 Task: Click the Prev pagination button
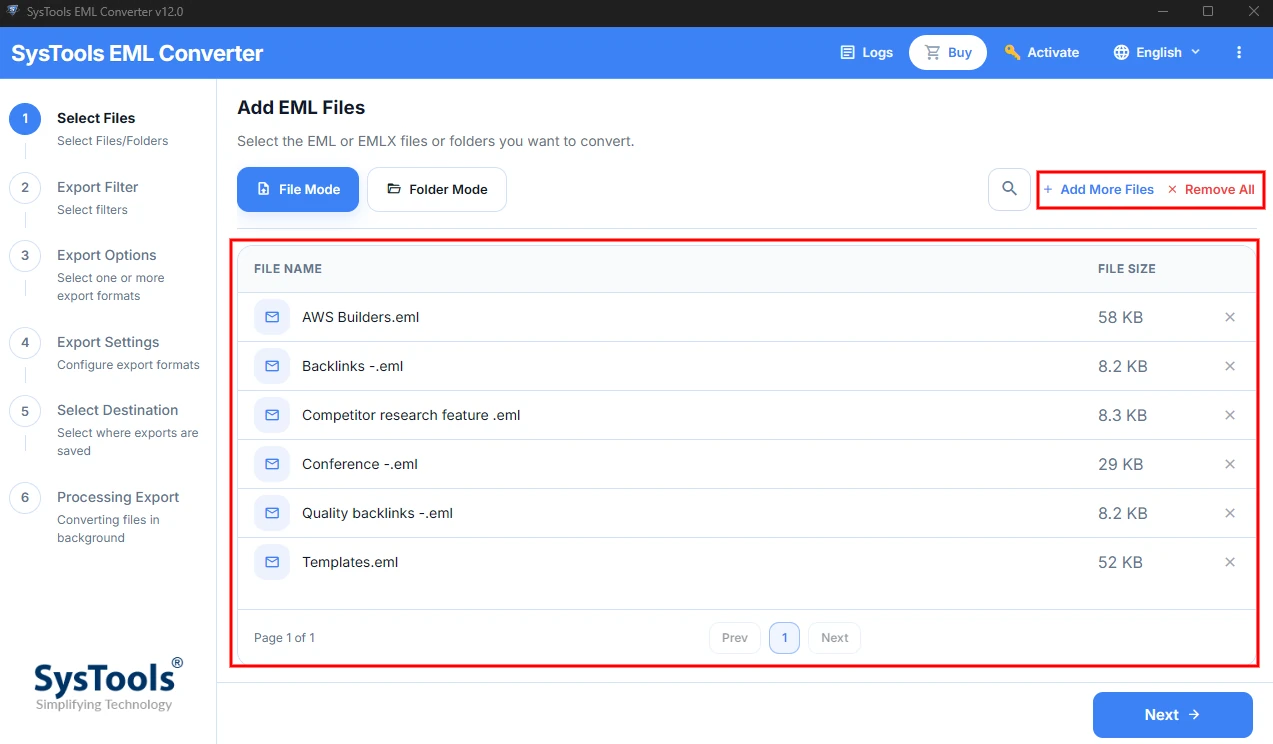tap(735, 638)
